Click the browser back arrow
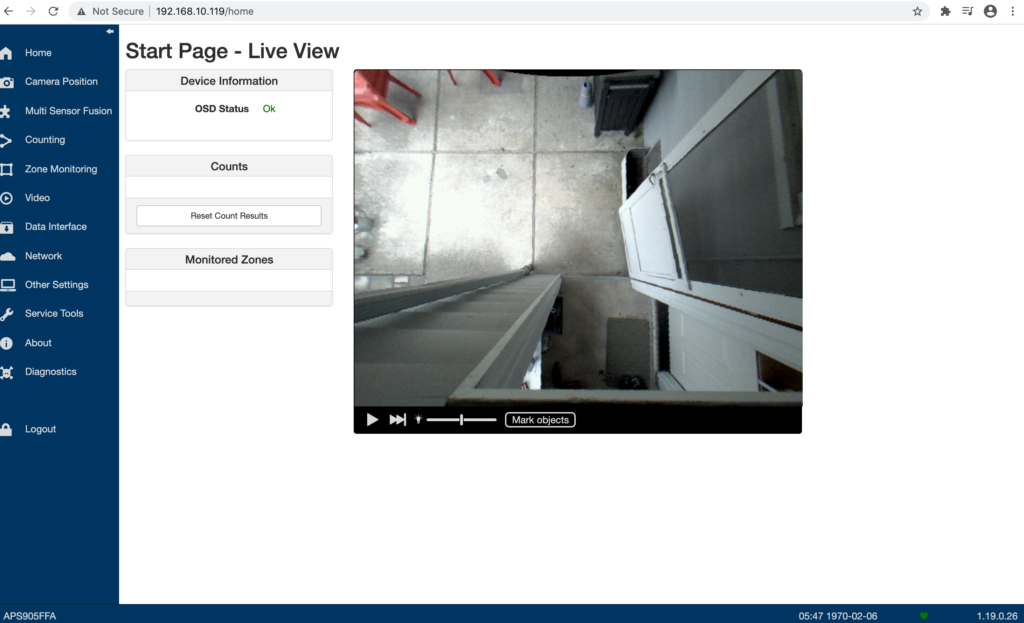 point(8,11)
